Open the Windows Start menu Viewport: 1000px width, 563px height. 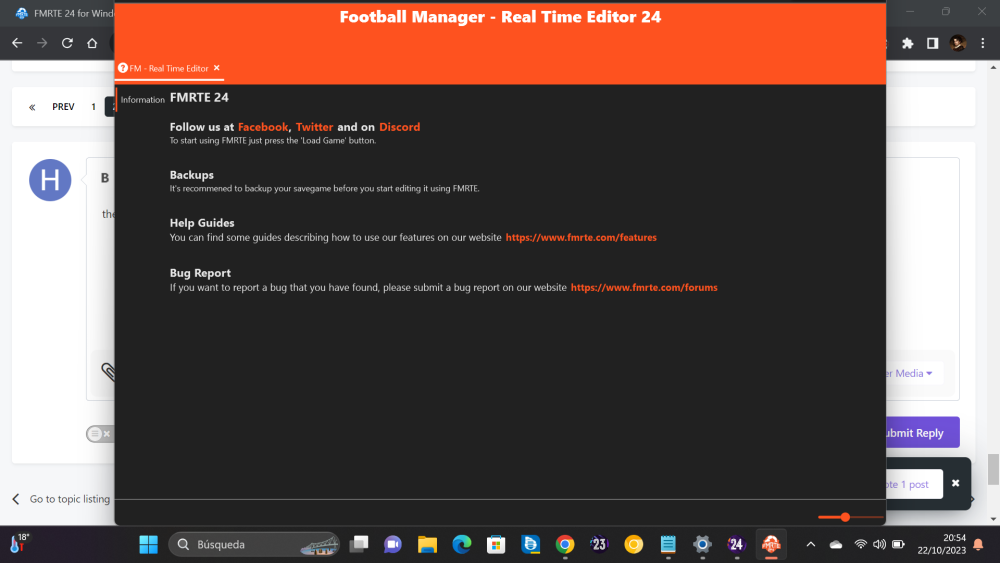149,545
